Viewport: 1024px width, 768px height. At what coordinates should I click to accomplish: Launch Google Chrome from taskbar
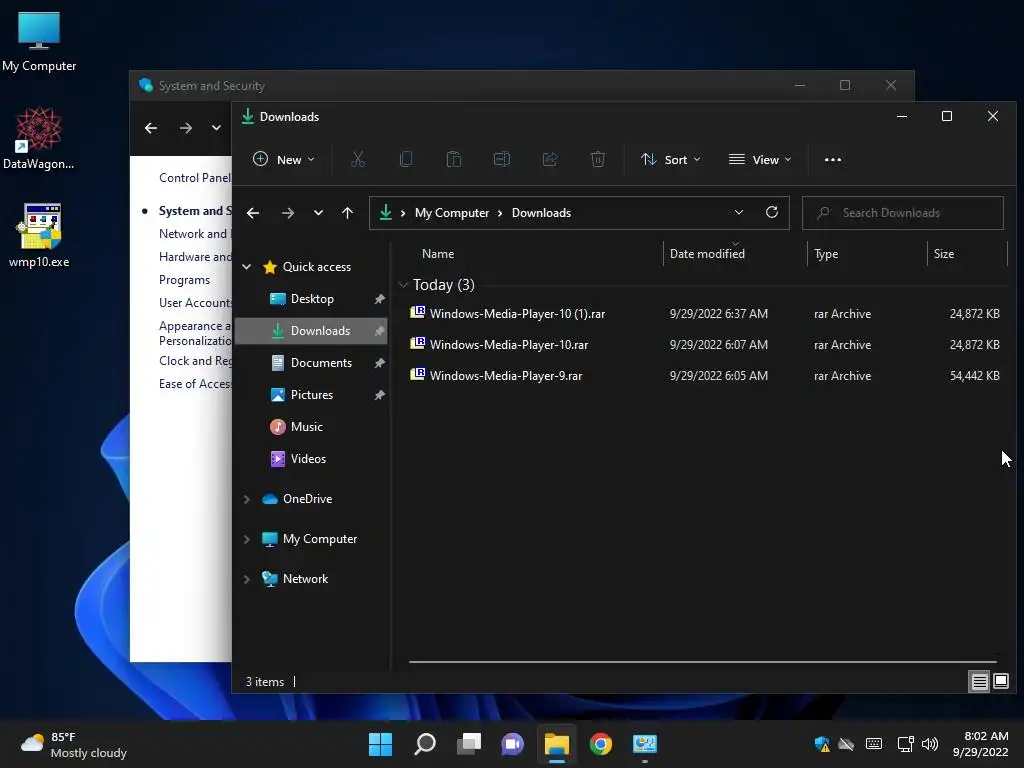click(x=601, y=744)
